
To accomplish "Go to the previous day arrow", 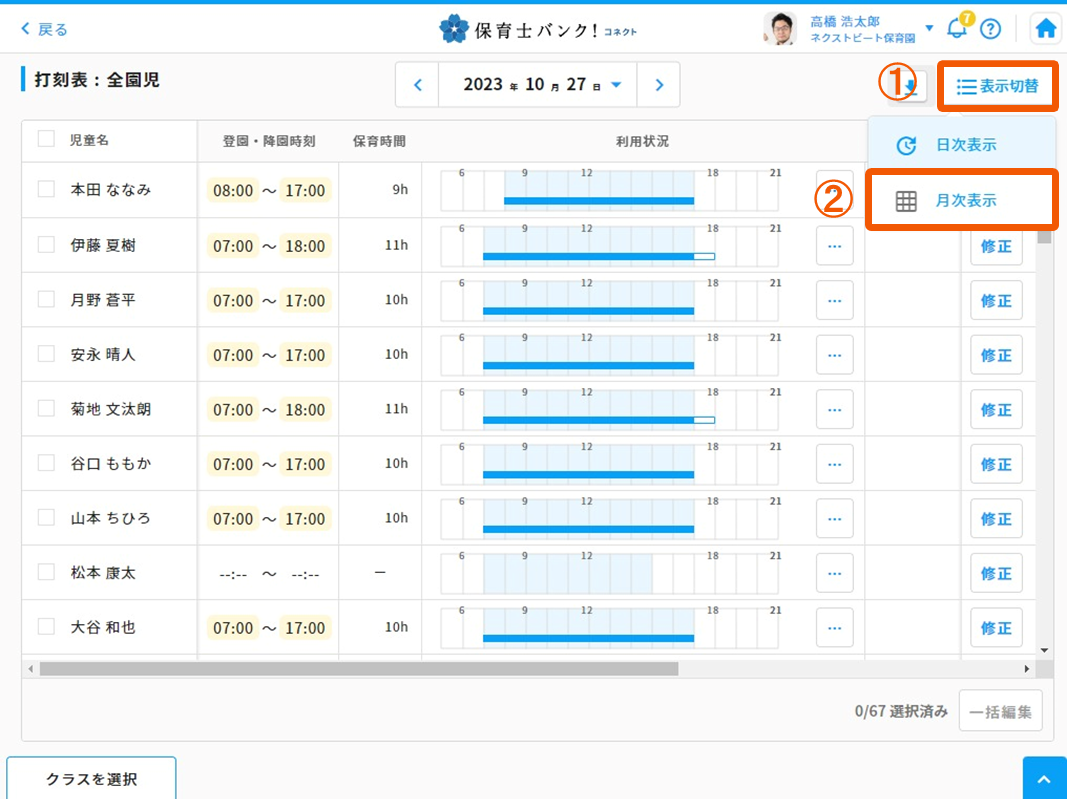I will pyautogui.click(x=418, y=85).
